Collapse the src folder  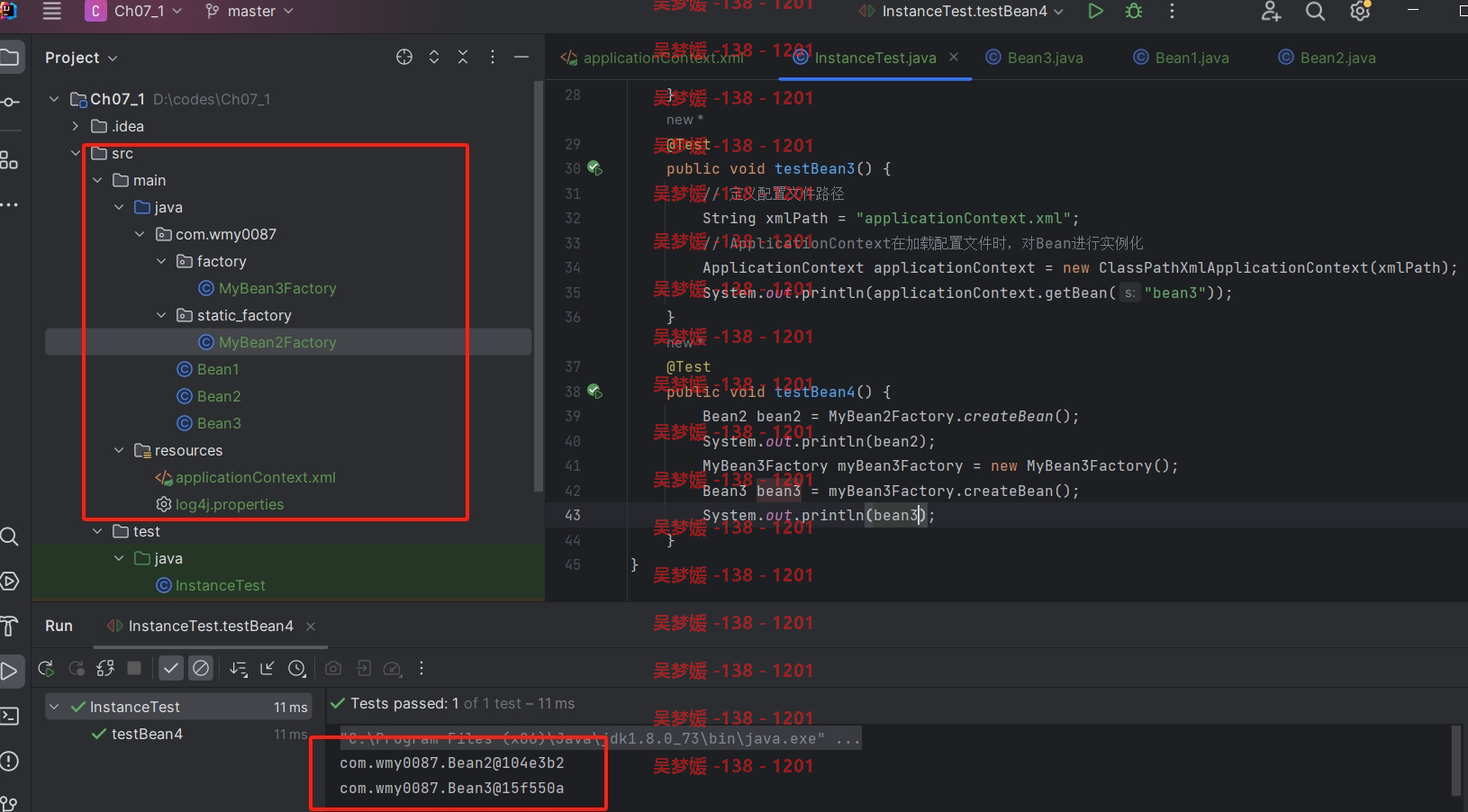(x=76, y=153)
